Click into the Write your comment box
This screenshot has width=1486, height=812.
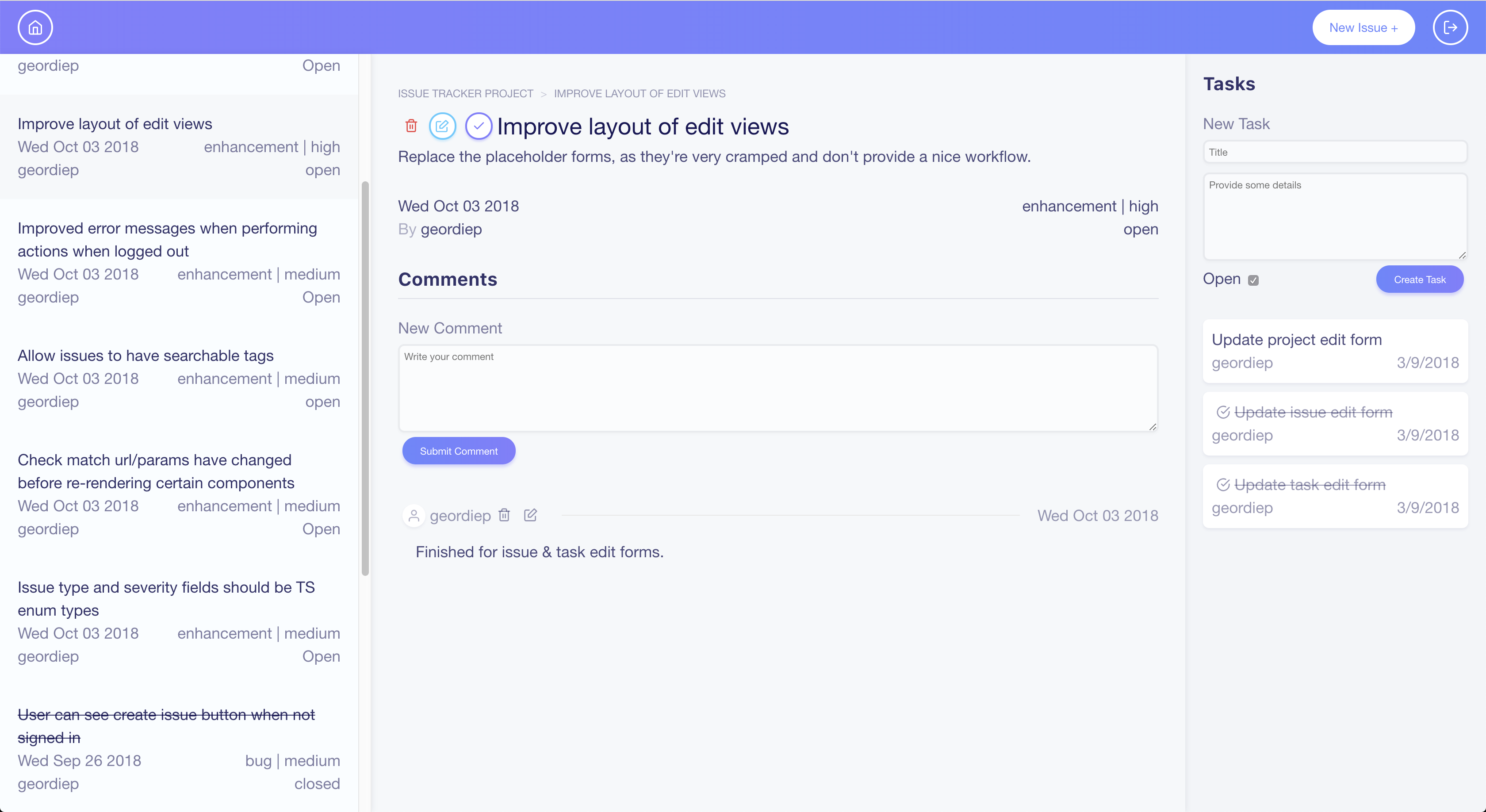[777, 388]
